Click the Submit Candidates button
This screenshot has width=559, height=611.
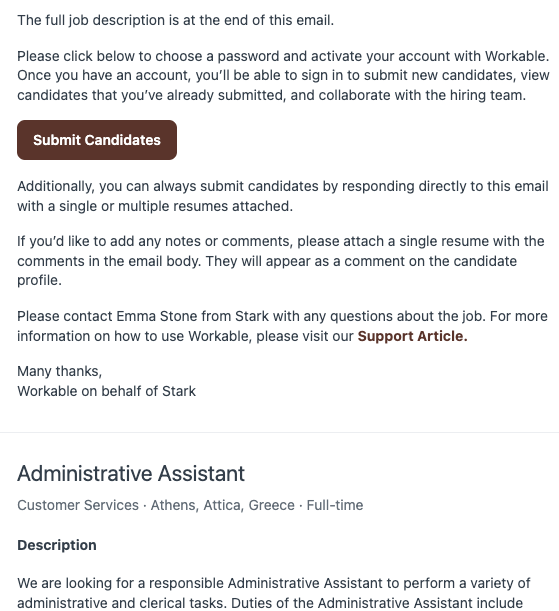point(97,140)
